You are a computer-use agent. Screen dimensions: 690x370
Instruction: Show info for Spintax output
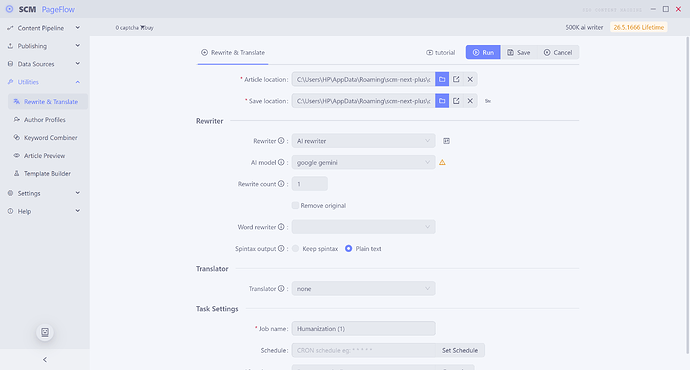point(281,249)
